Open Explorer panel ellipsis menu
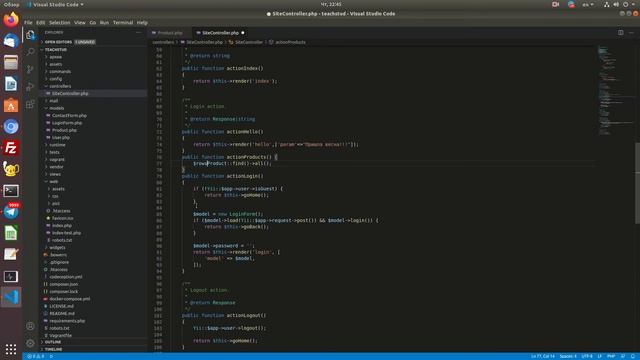 point(138,32)
